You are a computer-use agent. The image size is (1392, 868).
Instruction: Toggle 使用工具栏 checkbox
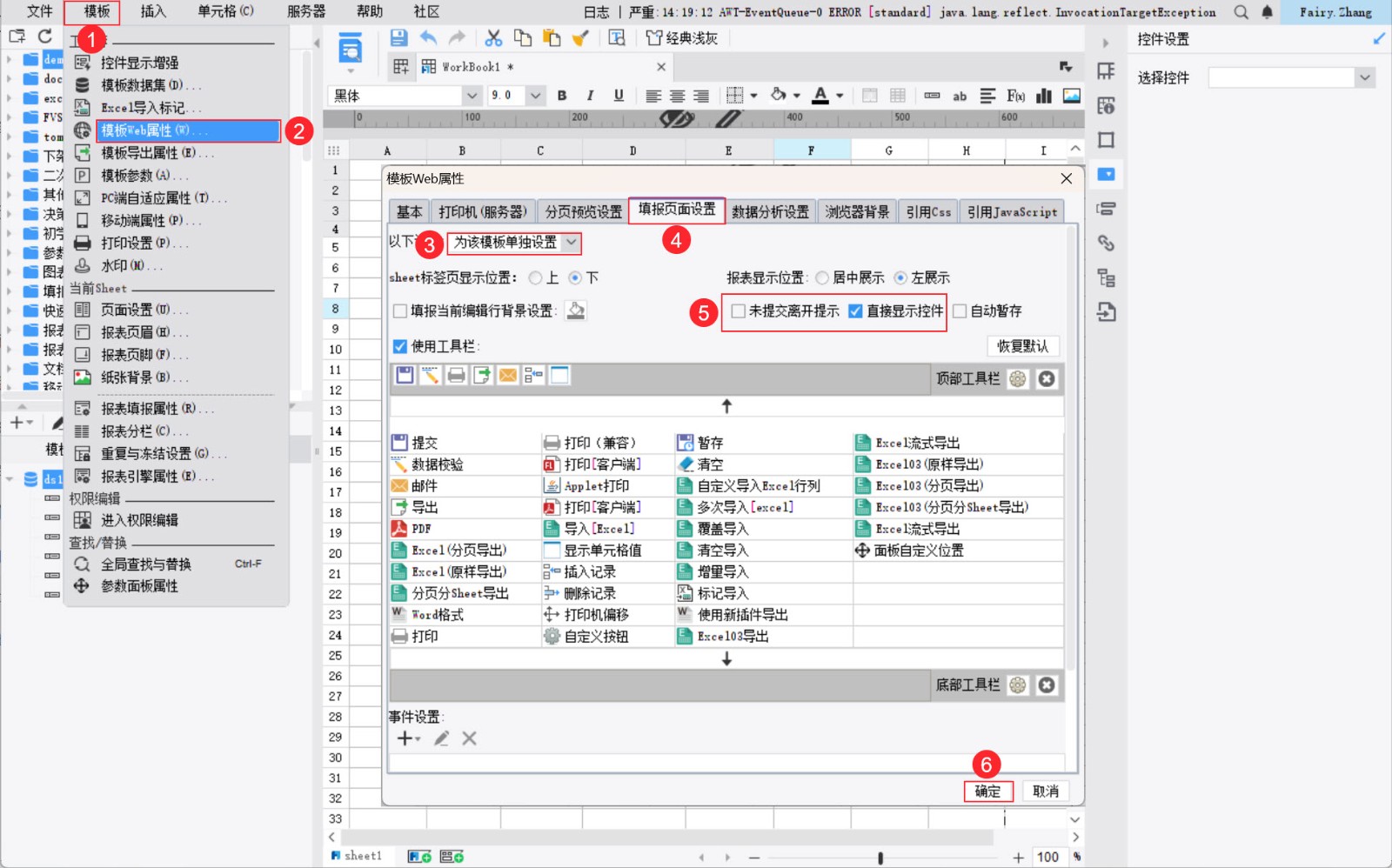(400, 346)
